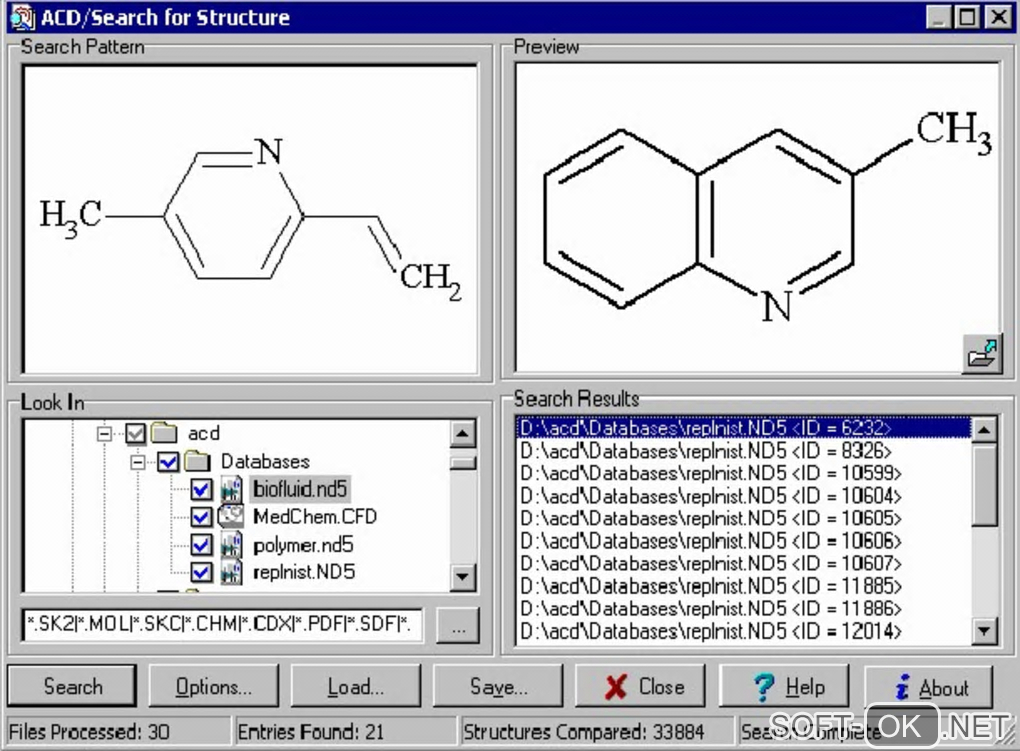Image resolution: width=1020 pixels, height=751 pixels.
Task: Click the Save button
Action: point(498,686)
